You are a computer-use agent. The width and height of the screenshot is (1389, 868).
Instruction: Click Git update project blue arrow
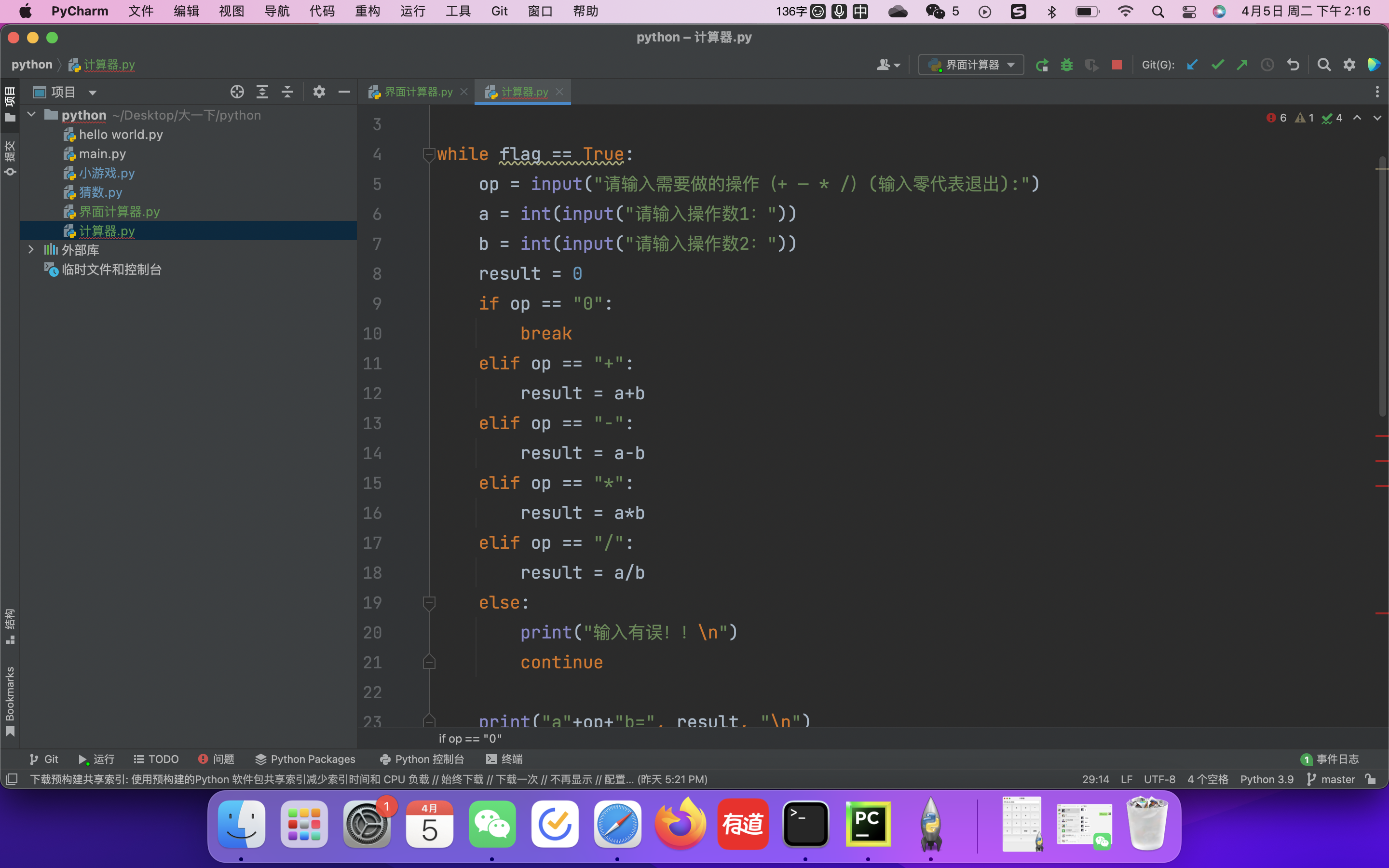pos(1192,65)
